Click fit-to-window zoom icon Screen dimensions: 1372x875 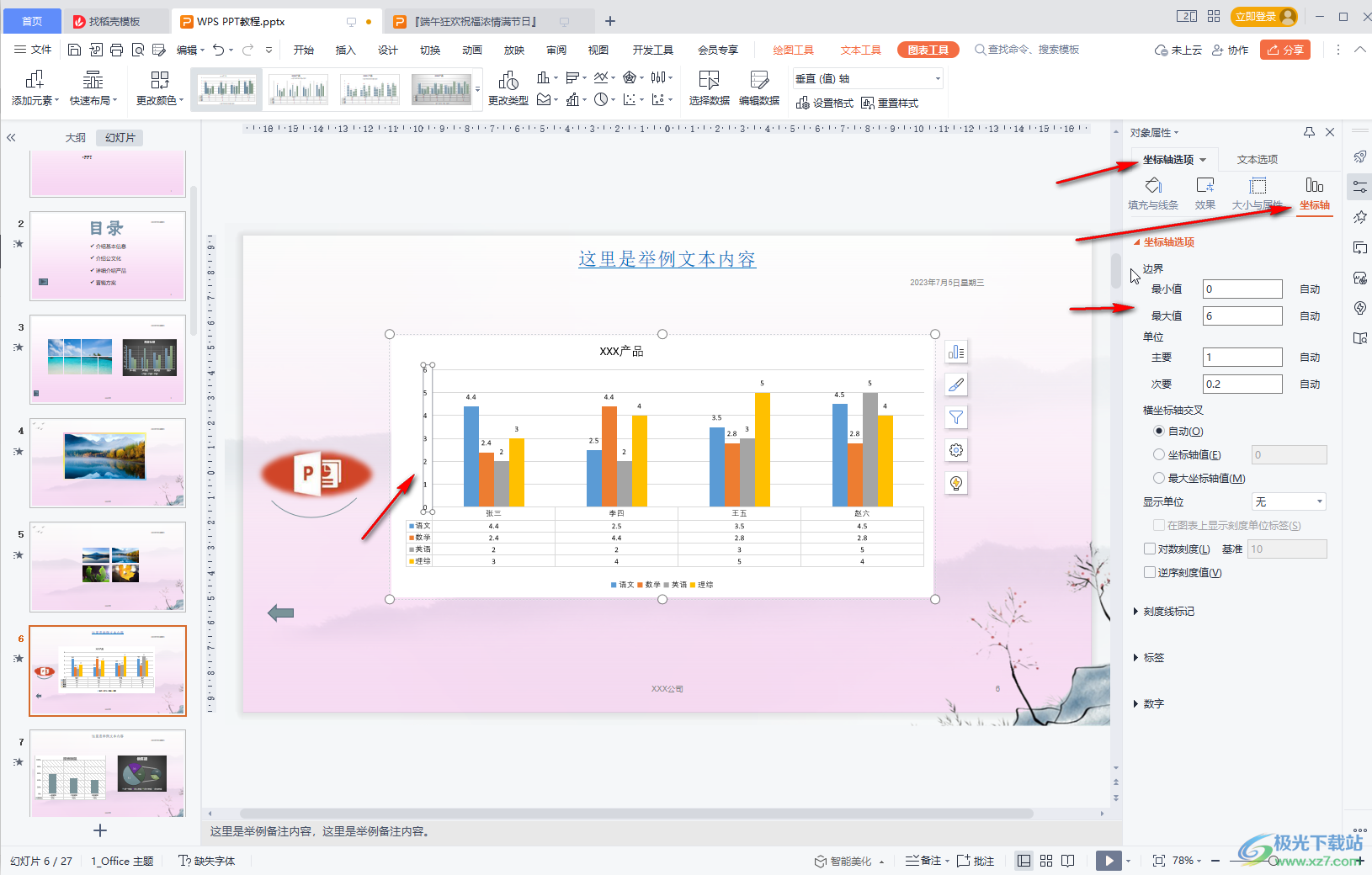(1159, 860)
